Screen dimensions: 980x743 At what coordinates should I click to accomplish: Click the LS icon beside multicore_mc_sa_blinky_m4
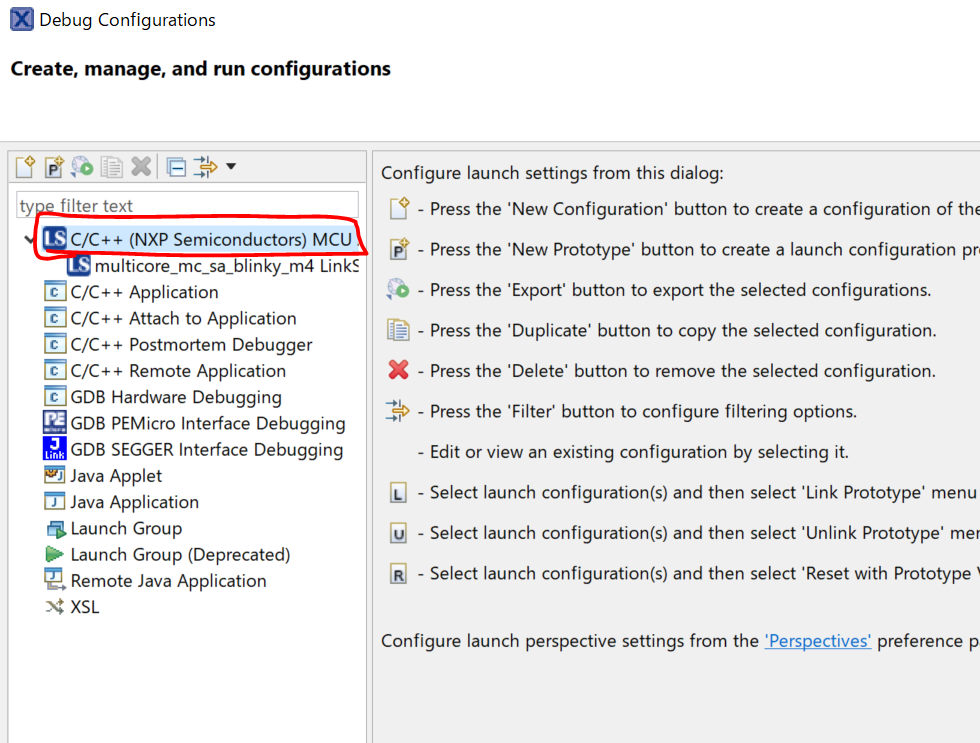click(x=79, y=265)
